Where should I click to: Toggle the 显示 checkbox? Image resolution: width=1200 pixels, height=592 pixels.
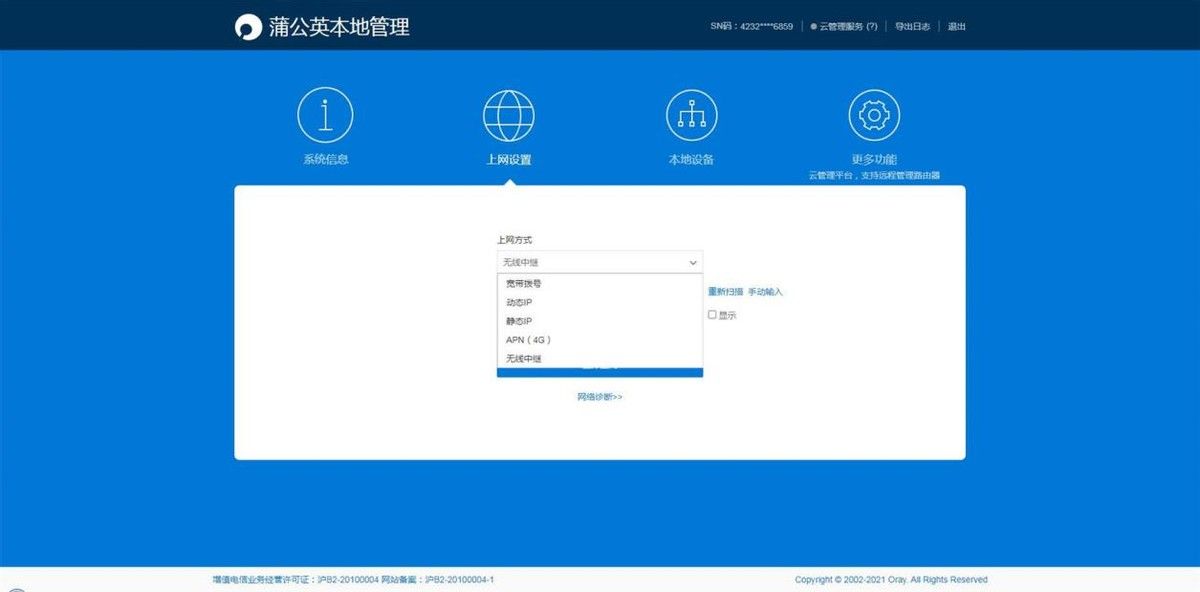click(712, 315)
